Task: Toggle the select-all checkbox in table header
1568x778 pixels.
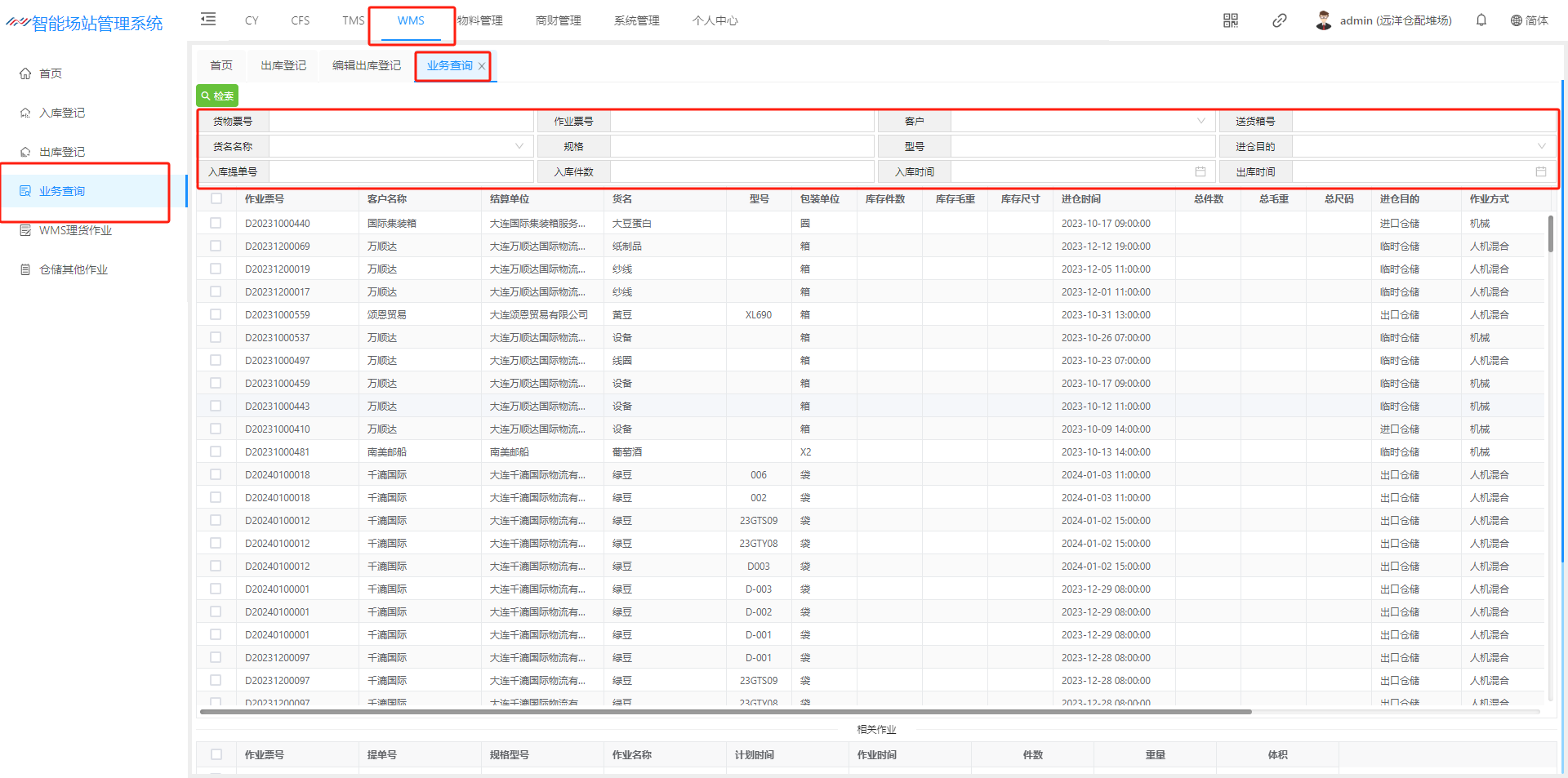Action: pos(216,198)
